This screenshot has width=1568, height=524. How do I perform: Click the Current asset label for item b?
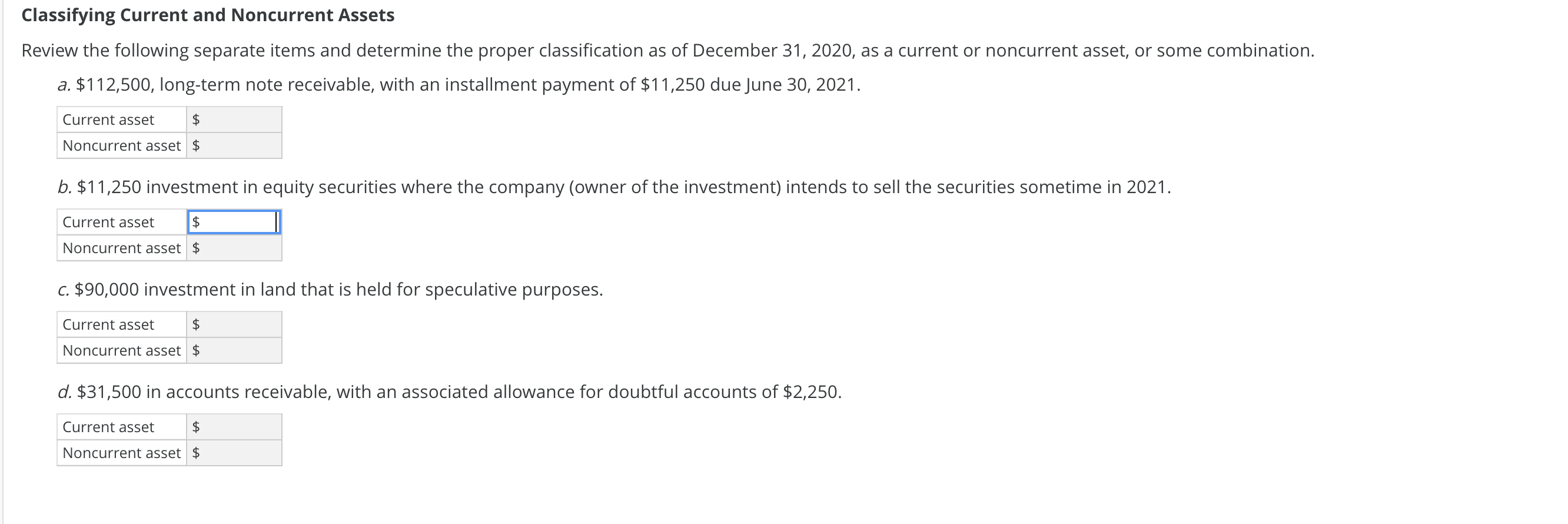pyautogui.click(x=109, y=222)
